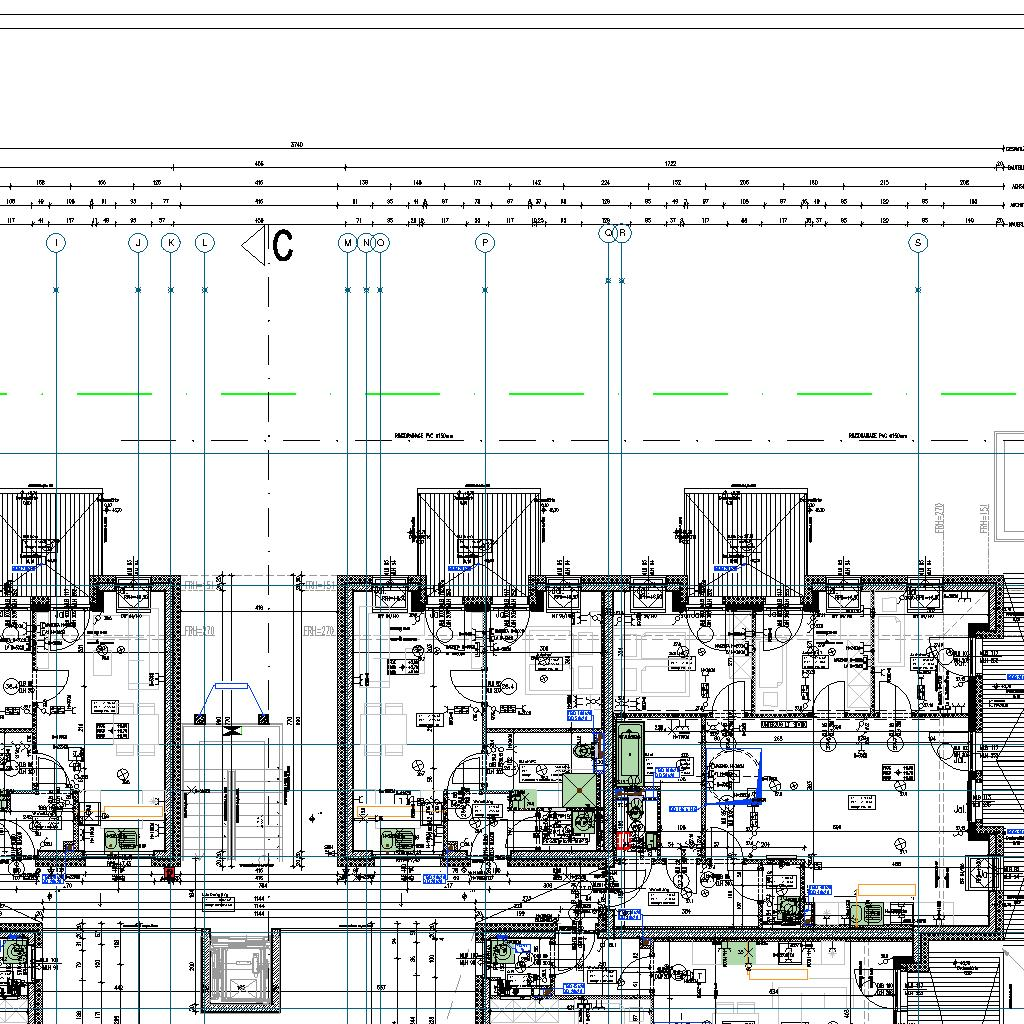Click the green outlined bathtub symbol

click(629, 757)
